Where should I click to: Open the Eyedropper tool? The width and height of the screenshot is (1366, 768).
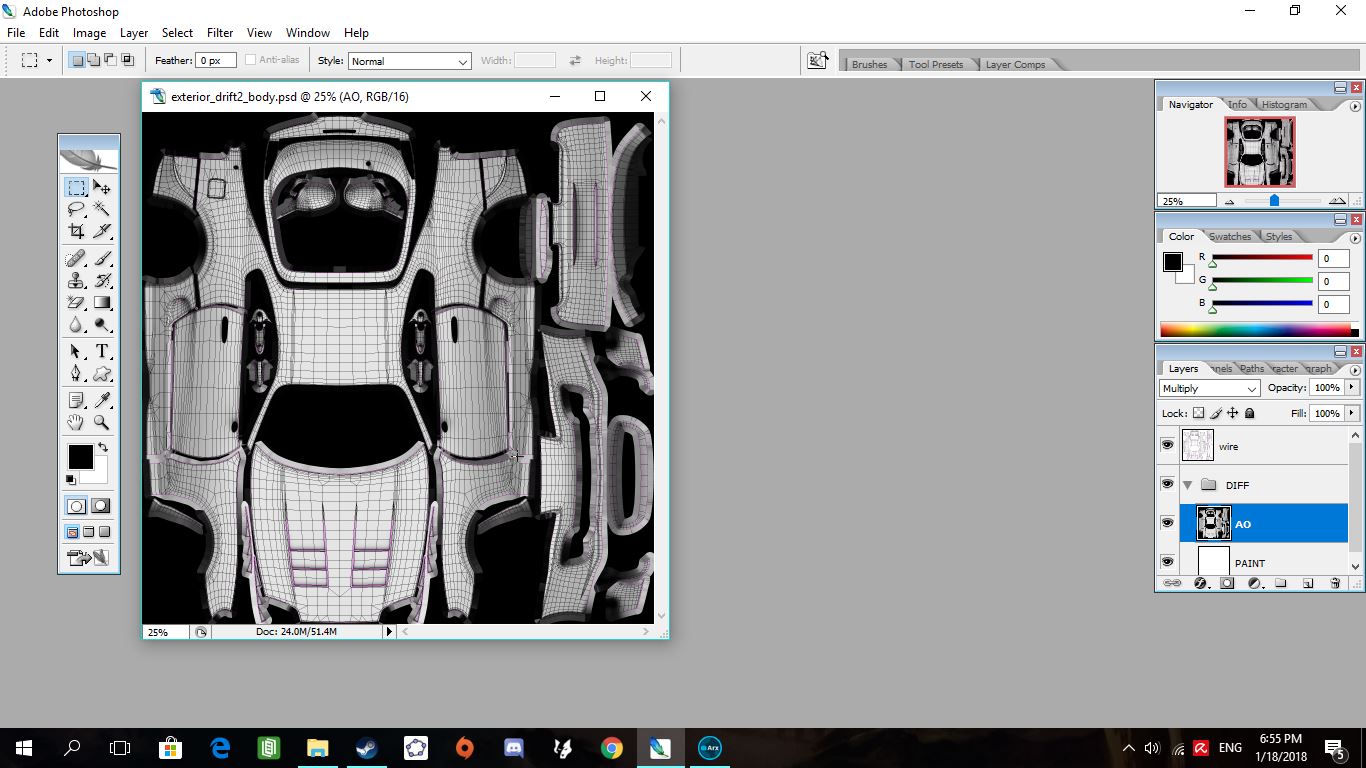102,399
